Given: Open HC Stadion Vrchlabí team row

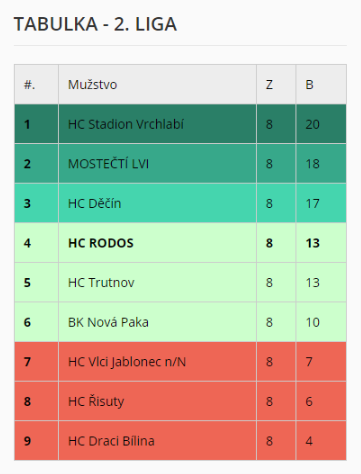Looking at the screenshot, I should tap(180, 124).
